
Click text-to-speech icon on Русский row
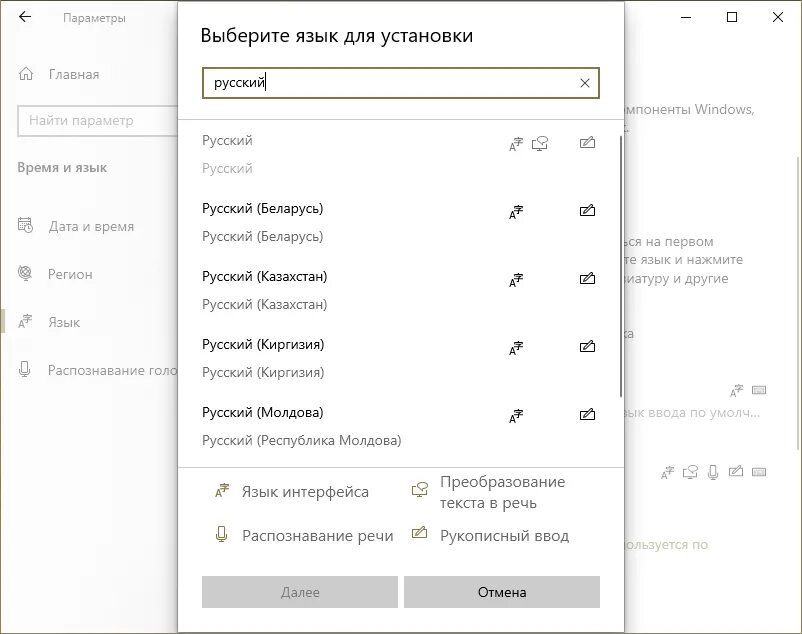click(x=540, y=144)
